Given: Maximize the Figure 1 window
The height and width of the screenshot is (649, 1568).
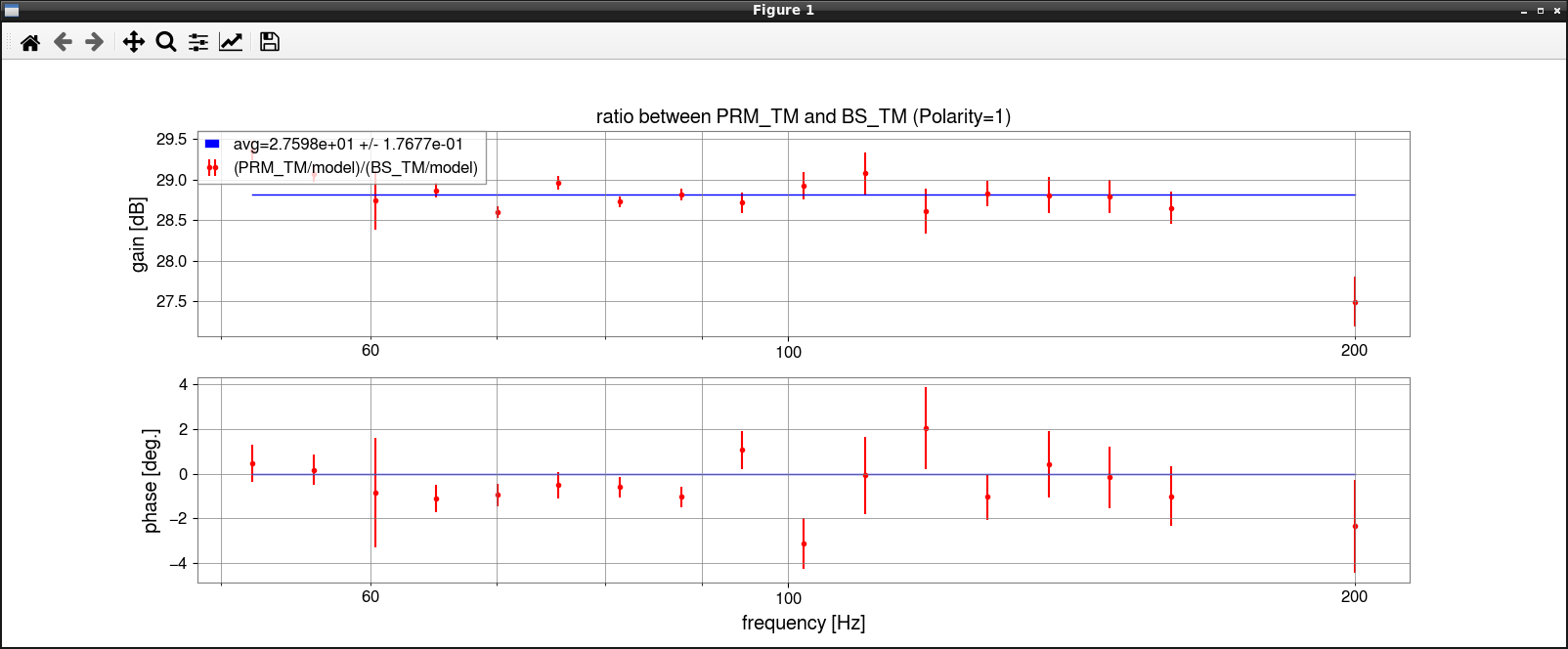Looking at the screenshot, I should point(1541,11).
